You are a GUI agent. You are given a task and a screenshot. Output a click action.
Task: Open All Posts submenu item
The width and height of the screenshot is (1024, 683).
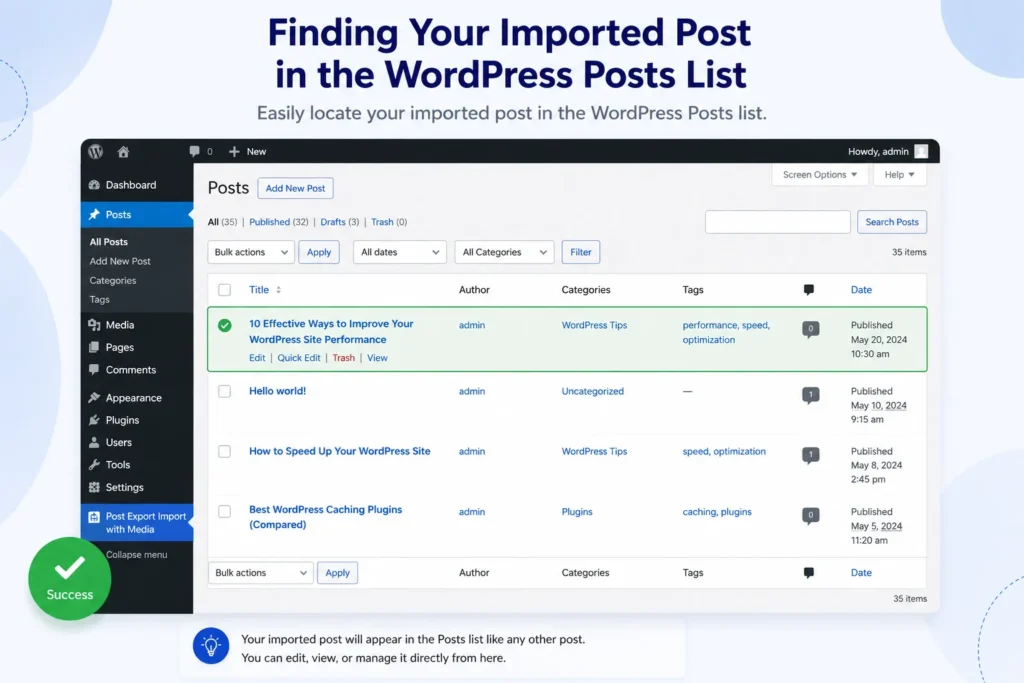(x=108, y=242)
